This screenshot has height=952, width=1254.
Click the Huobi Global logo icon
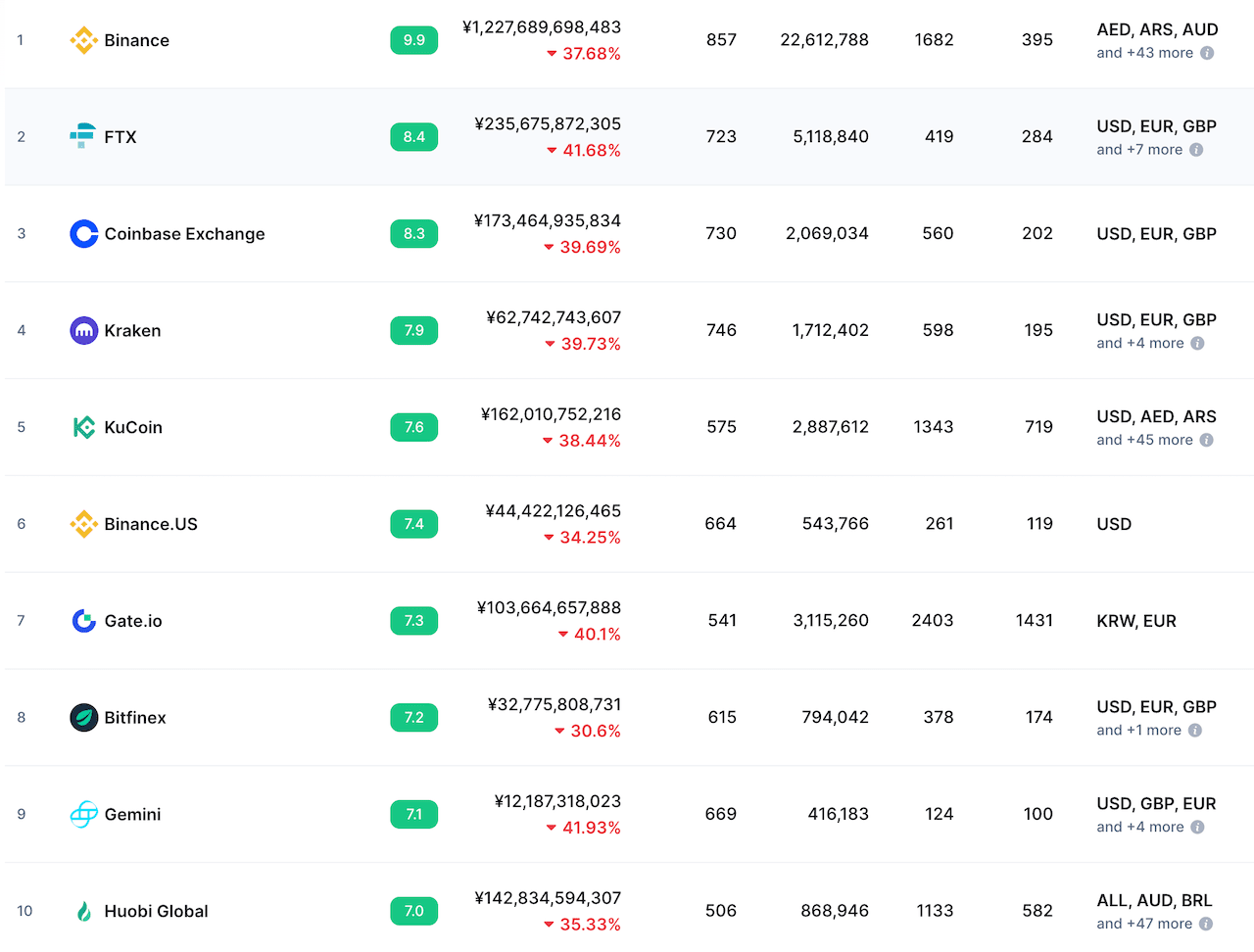(84, 911)
